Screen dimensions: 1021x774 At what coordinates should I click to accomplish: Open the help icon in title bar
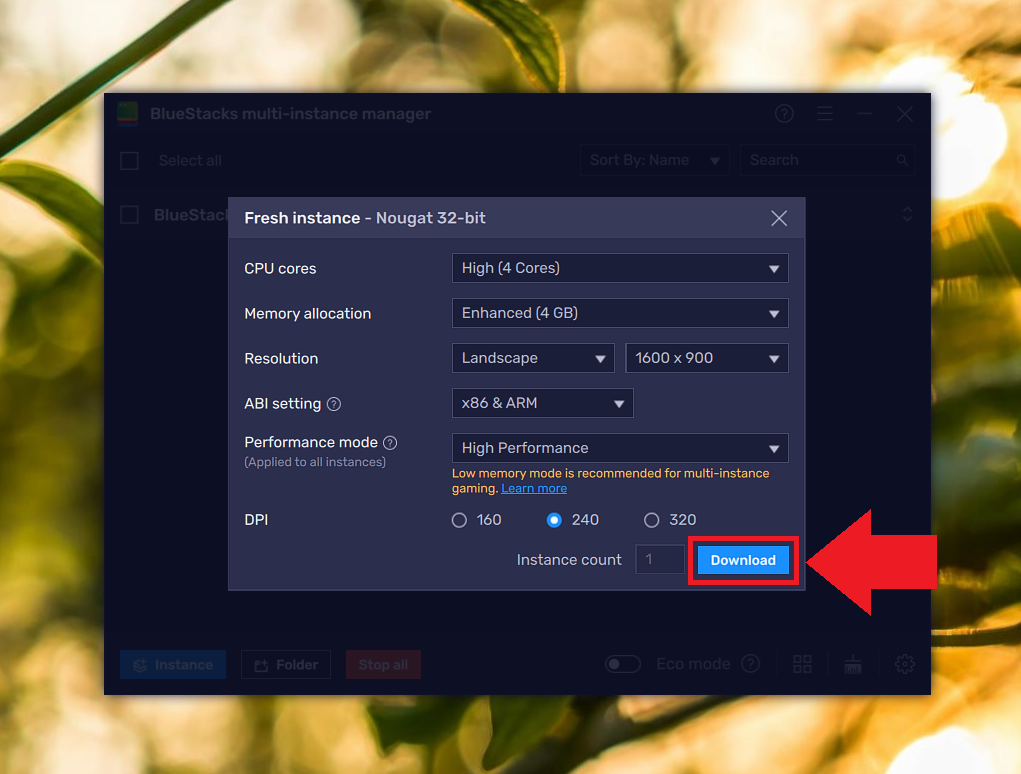[x=784, y=114]
